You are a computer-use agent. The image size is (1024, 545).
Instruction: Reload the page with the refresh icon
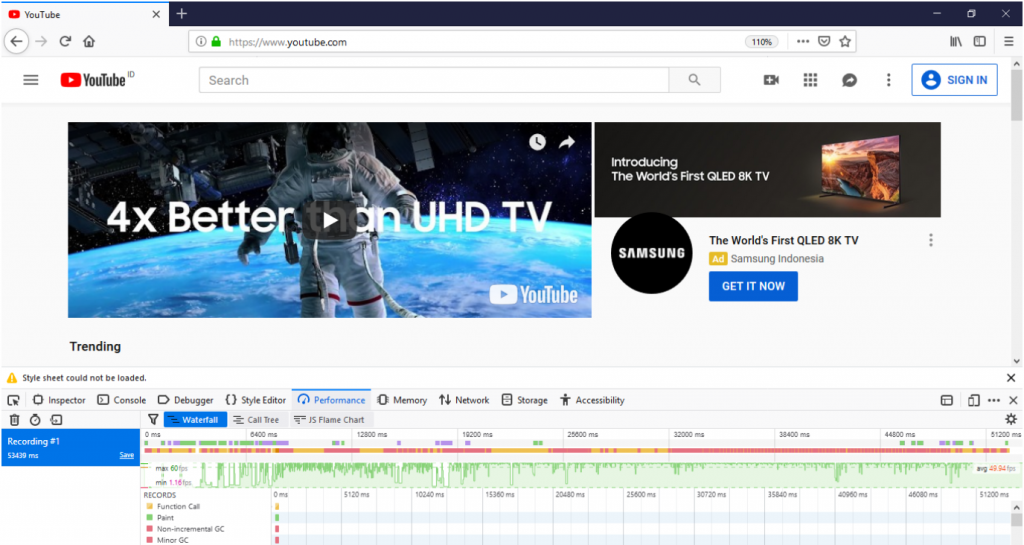65,41
